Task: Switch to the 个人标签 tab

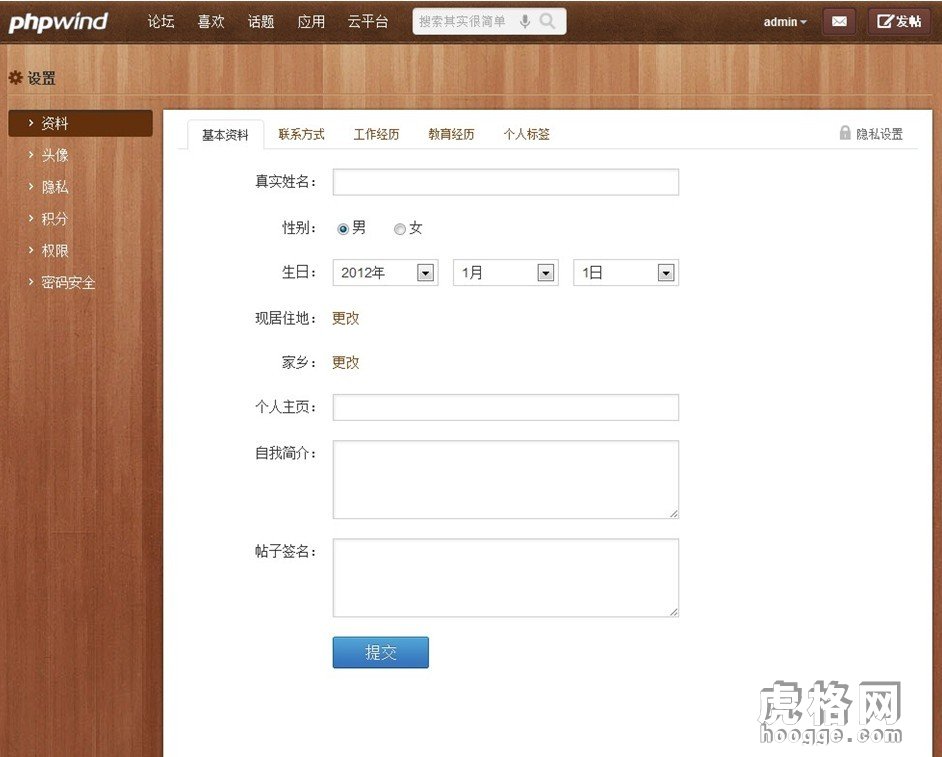Action: click(527, 133)
